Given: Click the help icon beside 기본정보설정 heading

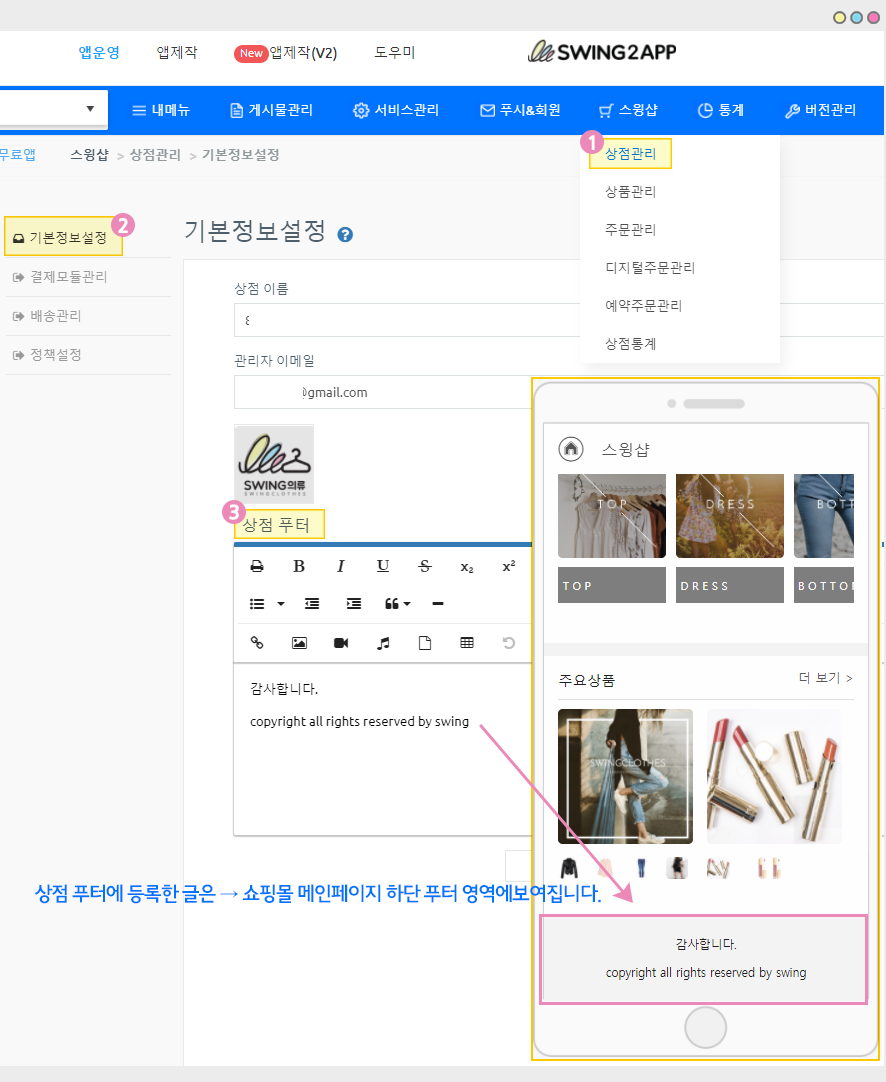Looking at the screenshot, I should 346,235.
